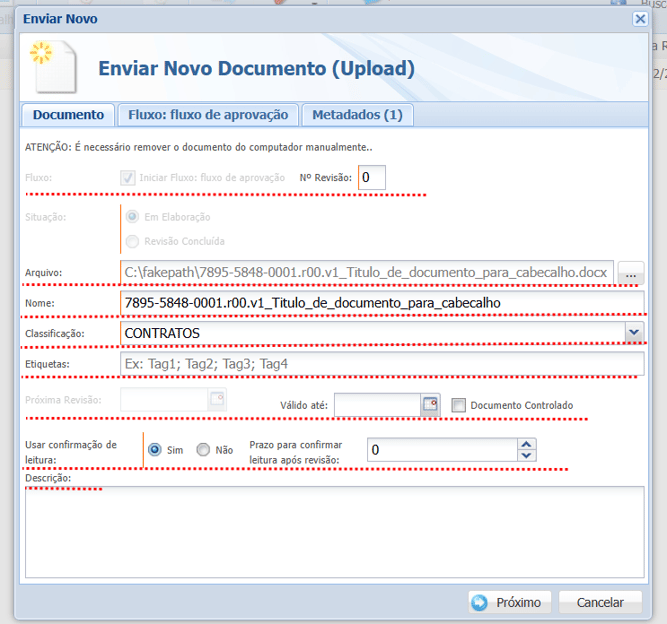
Task: Decrease the Prazo para confirmar leitura value
Action: (527, 456)
